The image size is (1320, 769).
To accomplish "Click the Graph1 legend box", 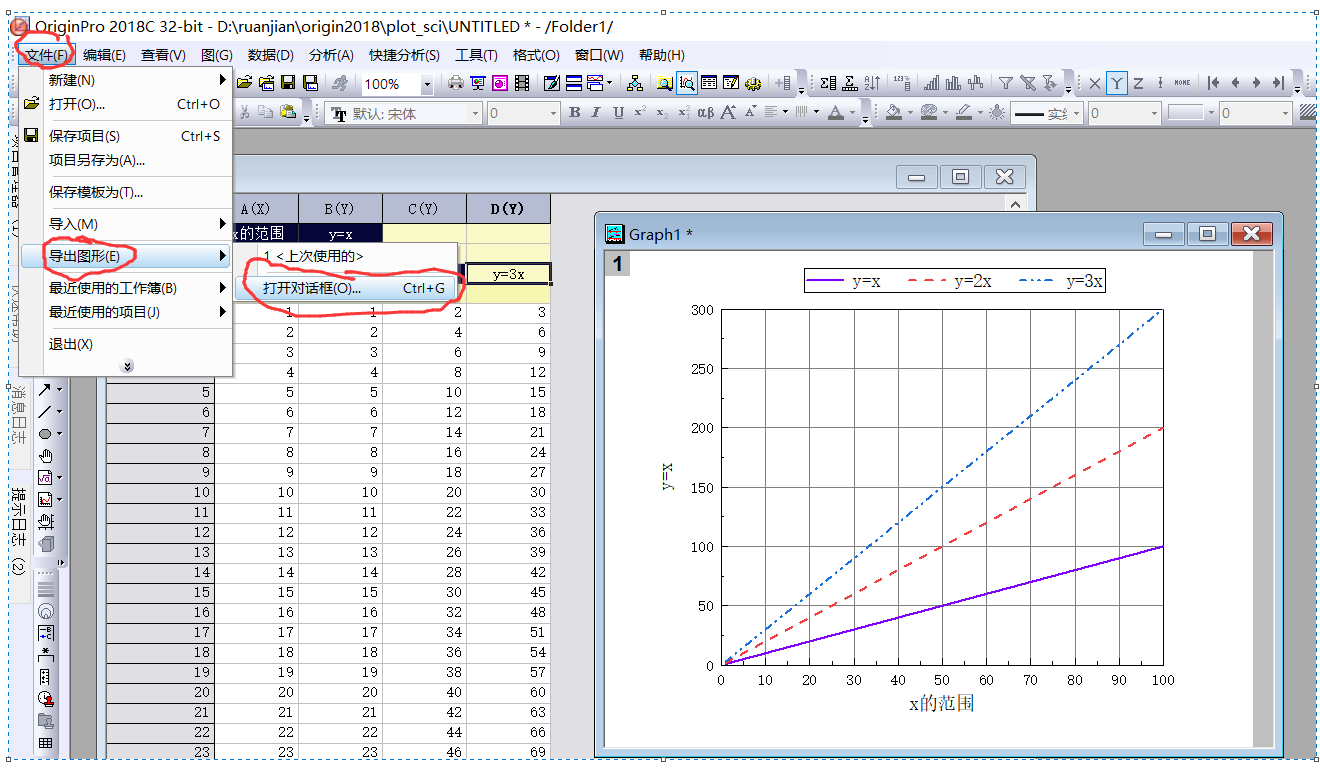I will [954, 281].
